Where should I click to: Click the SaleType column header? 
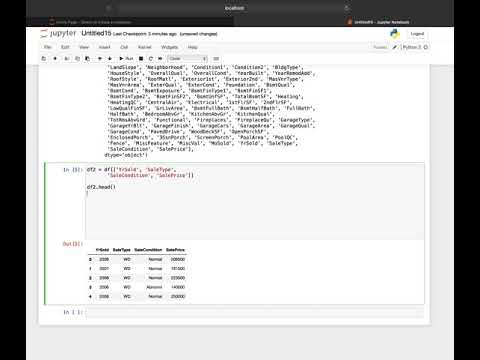pyautogui.click(x=122, y=250)
